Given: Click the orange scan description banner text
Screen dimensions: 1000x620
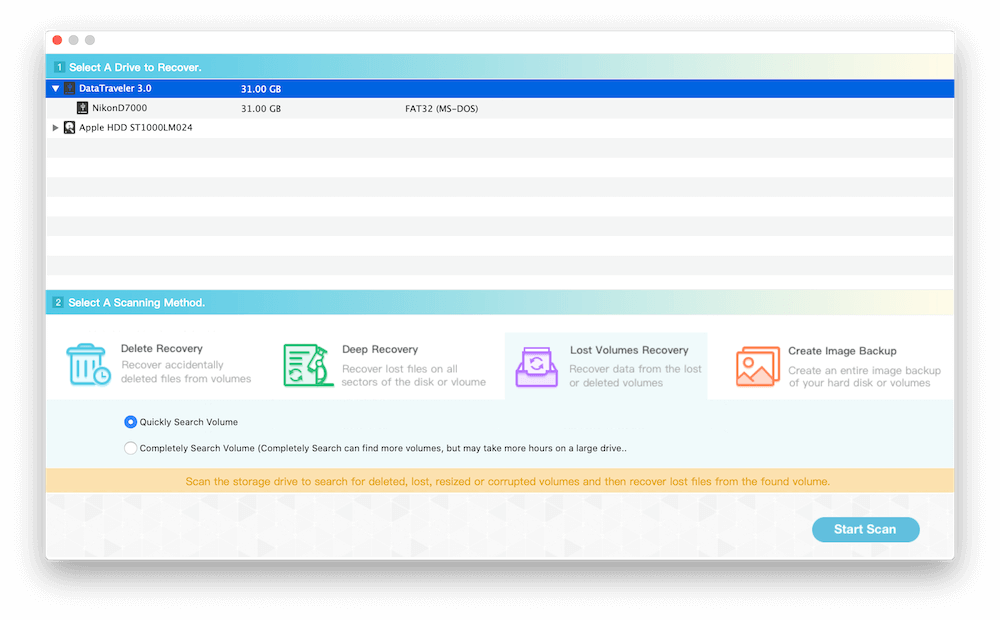Looking at the screenshot, I should coord(508,482).
